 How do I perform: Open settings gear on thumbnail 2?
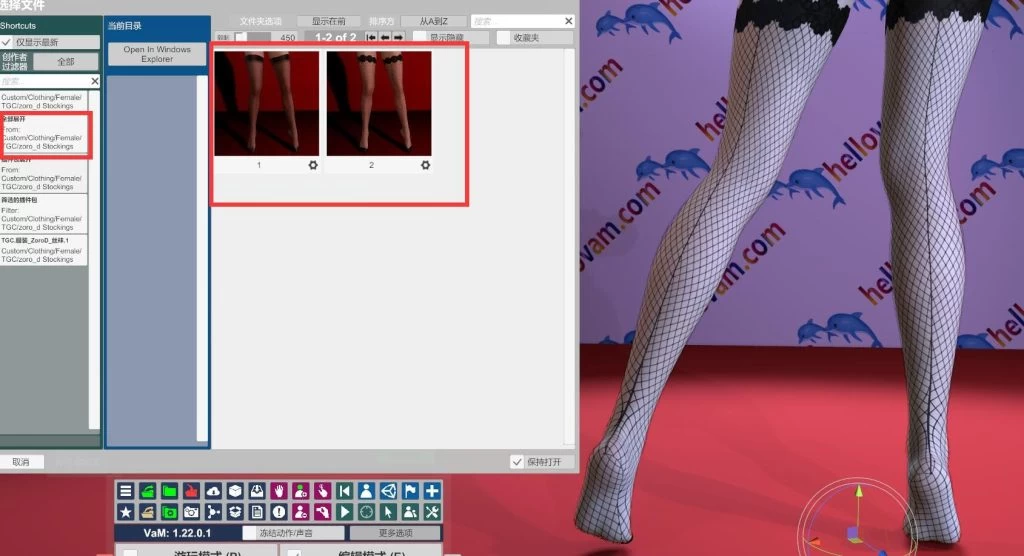426,165
